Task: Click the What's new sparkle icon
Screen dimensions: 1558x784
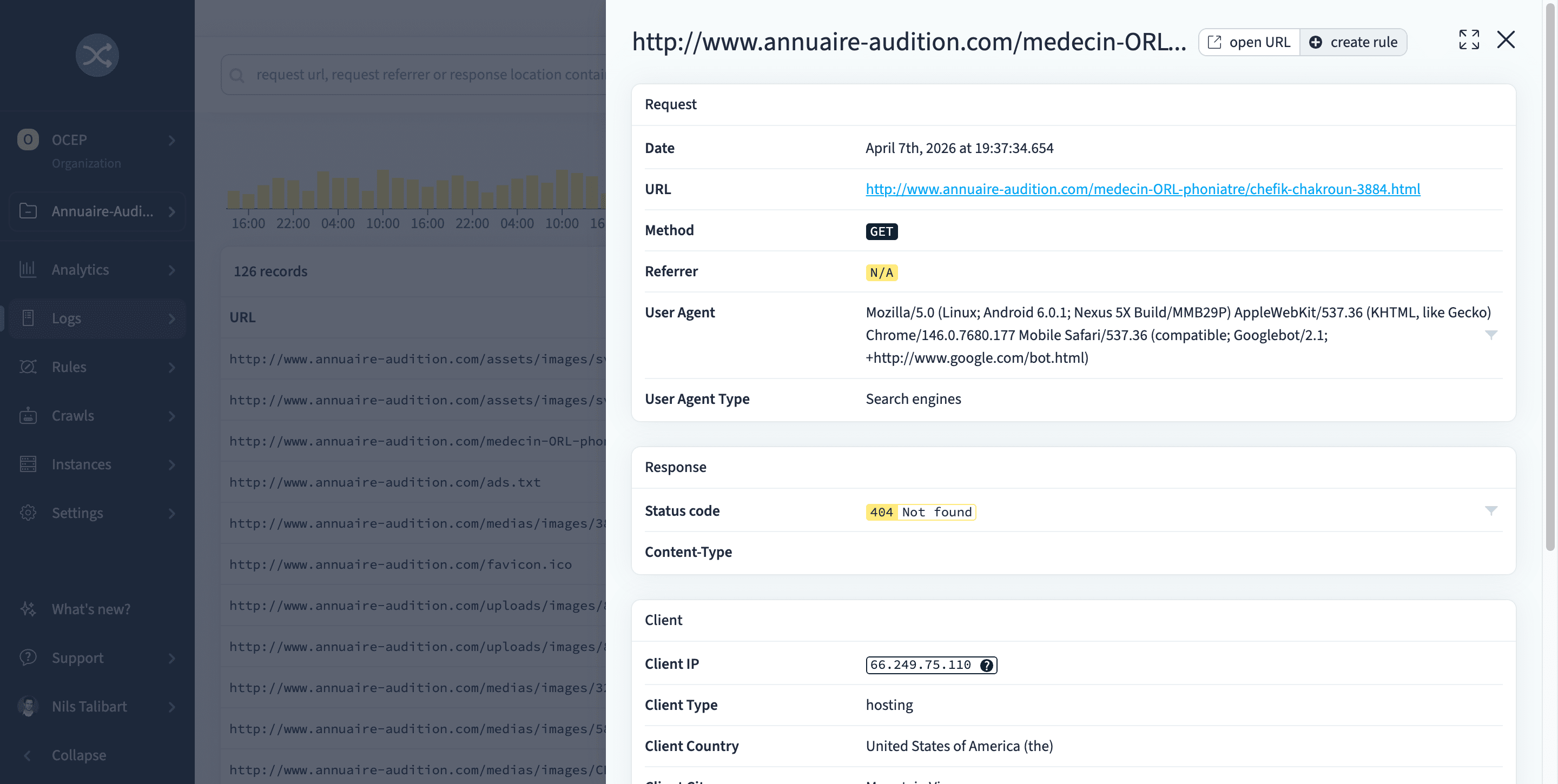Action: tap(28, 609)
